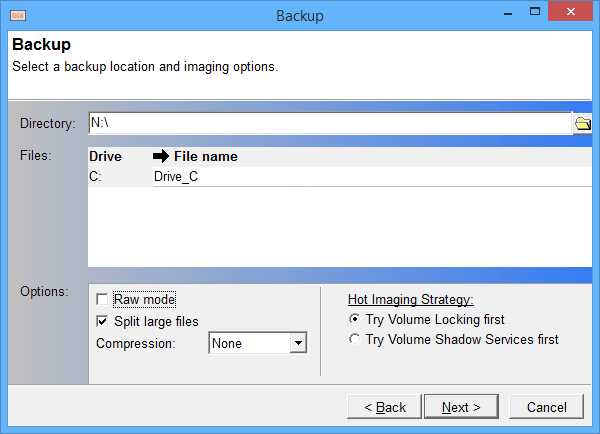Choose Try Volume Shadow Services first
This screenshot has width=600, height=434.
tap(354, 340)
